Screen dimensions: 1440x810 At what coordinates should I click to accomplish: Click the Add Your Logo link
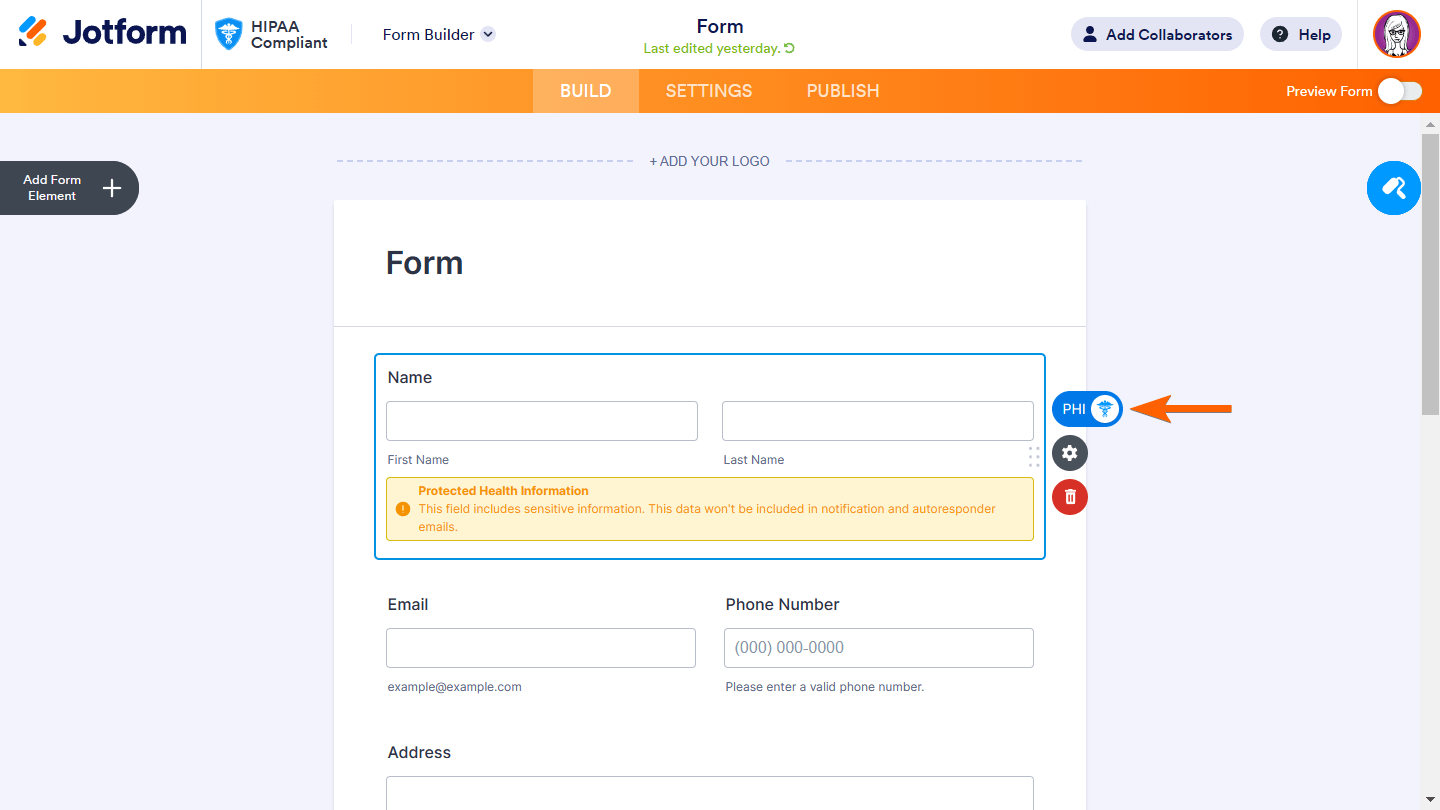709,161
